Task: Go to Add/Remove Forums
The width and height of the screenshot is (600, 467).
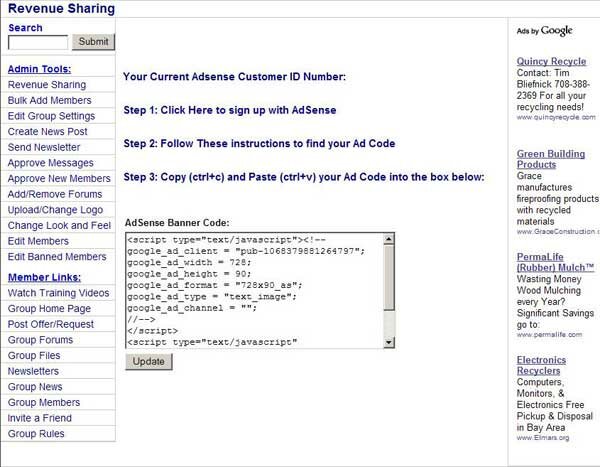Action: coord(55,194)
